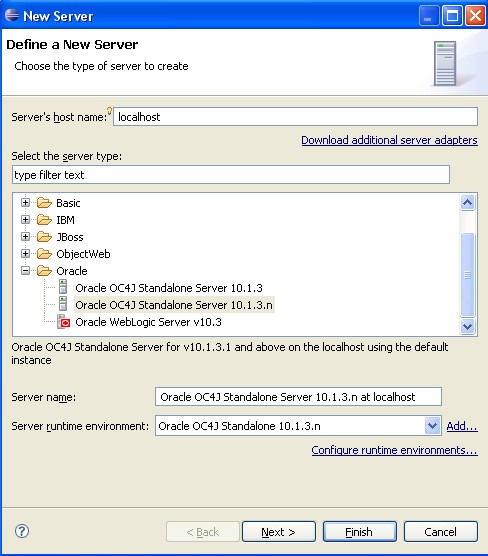The height and width of the screenshot is (556, 488).
Task: Click the JBoss folder icon
Action: (x=44, y=237)
